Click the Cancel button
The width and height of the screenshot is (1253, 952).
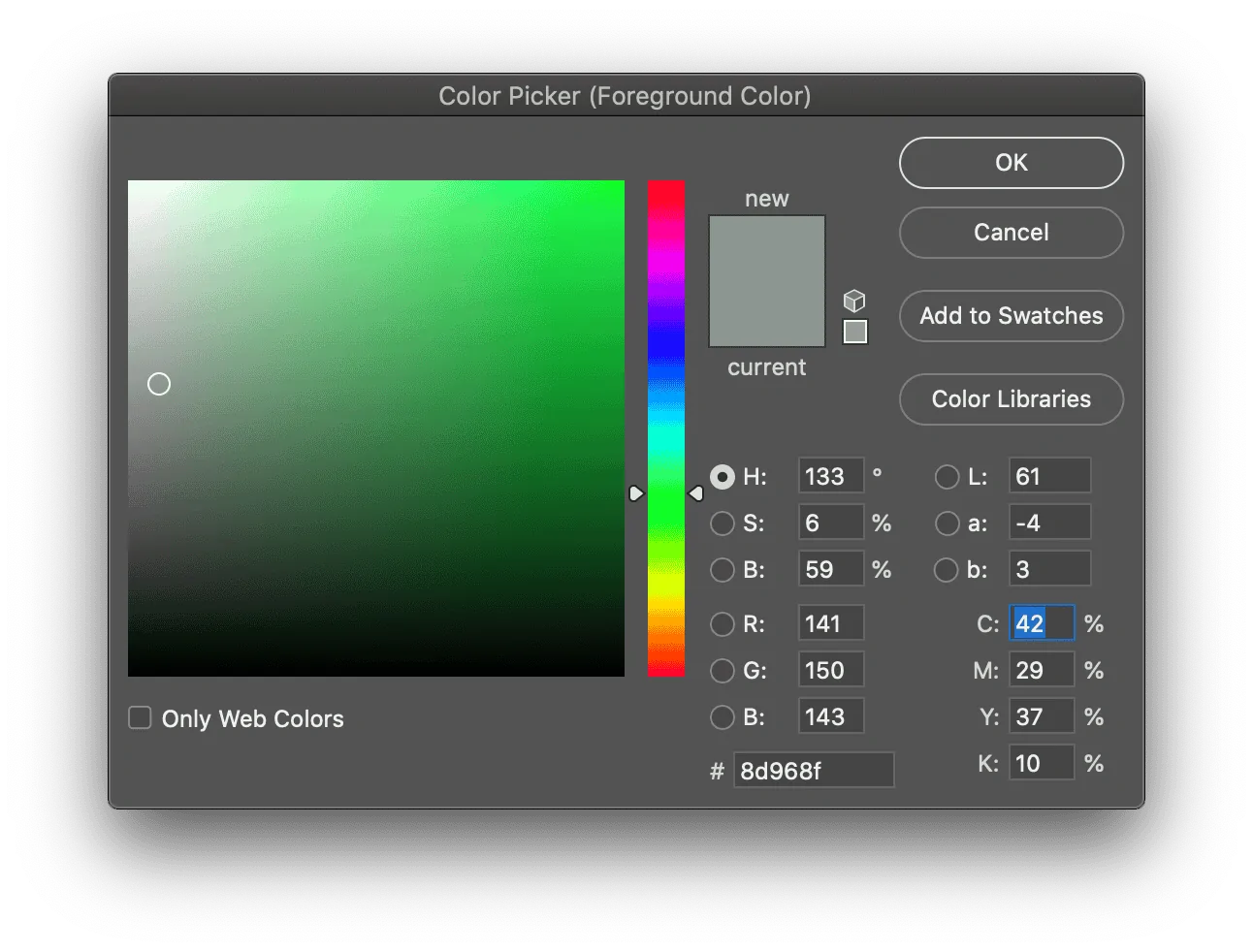(1012, 233)
